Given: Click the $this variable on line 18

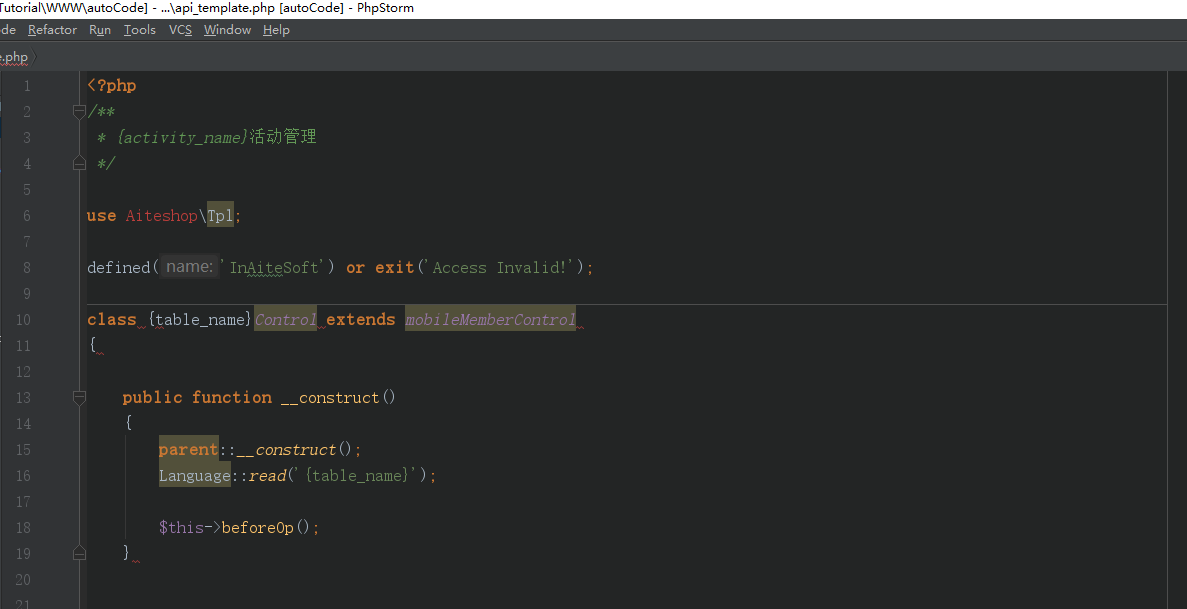Looking at the screenshot, I should [182, 528].
